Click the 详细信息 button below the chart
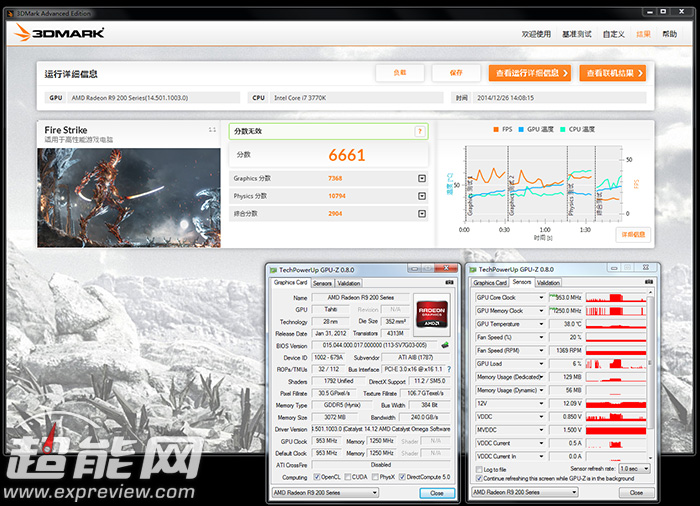The height and width of the screenshot is (506, 700). coord(633,234)
